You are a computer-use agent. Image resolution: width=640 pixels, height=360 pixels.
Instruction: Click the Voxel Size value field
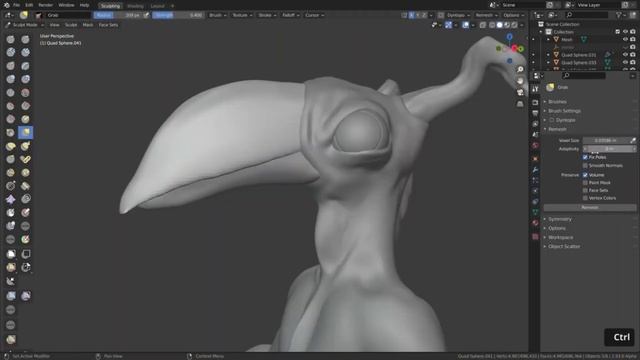click(606, 140)
